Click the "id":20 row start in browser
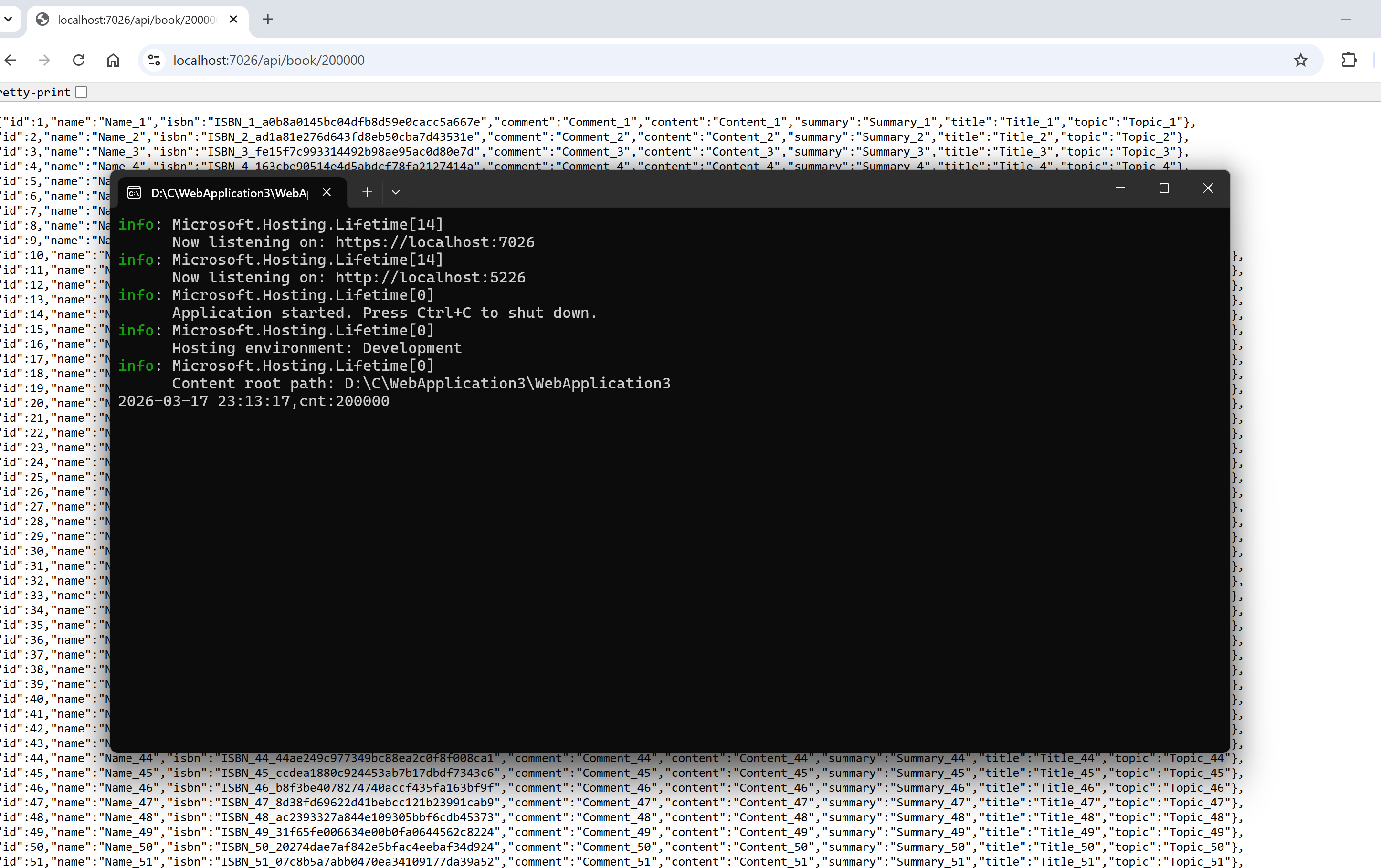 click(x=23, y=404)
